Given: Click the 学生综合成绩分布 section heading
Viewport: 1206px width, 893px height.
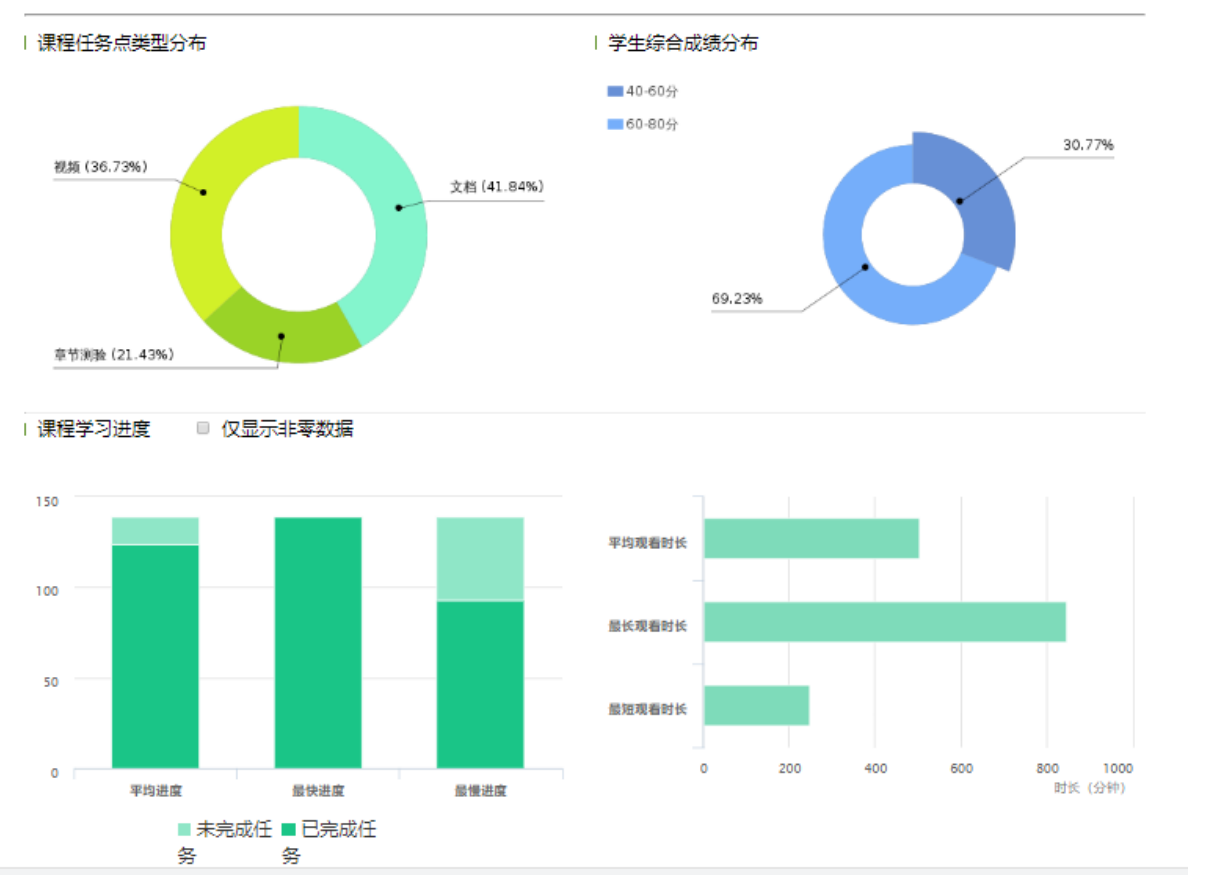Looking at the screenshot, I should click(x=683, y=43).
